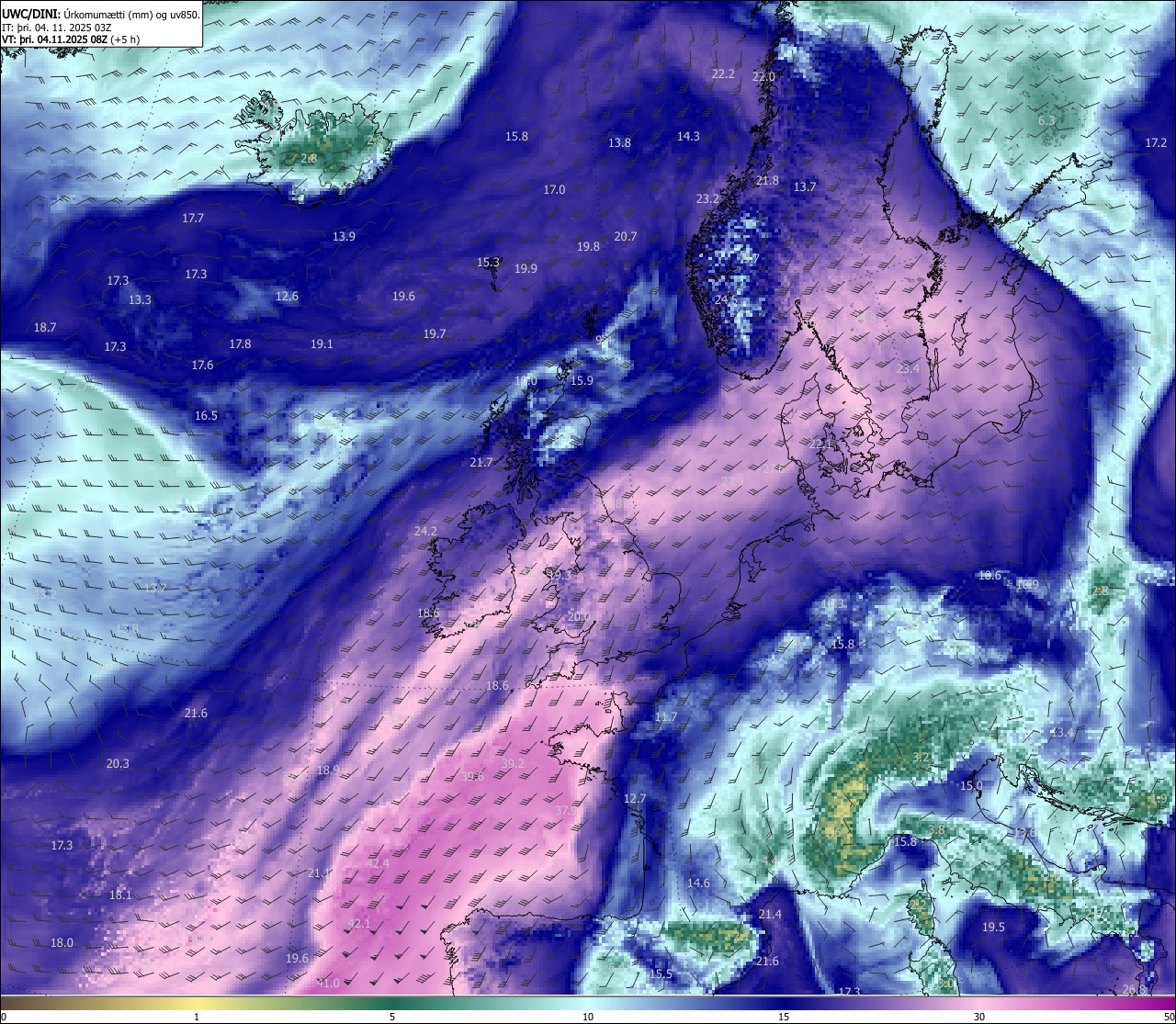Click the 21.7 value west of Scotland
This screenshot has height=1024, width=1176.
pos(481,462)
